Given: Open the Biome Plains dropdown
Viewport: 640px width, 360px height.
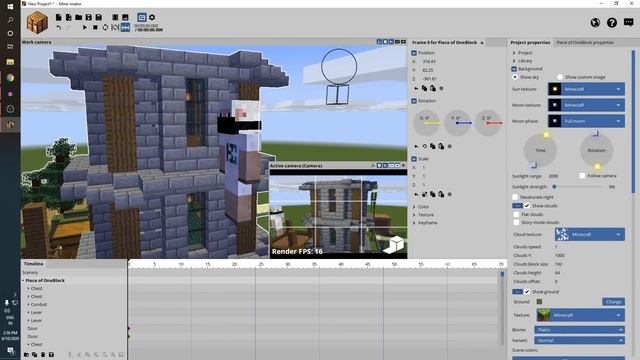Looking at the screenshot, I should (x=580, y=329).
